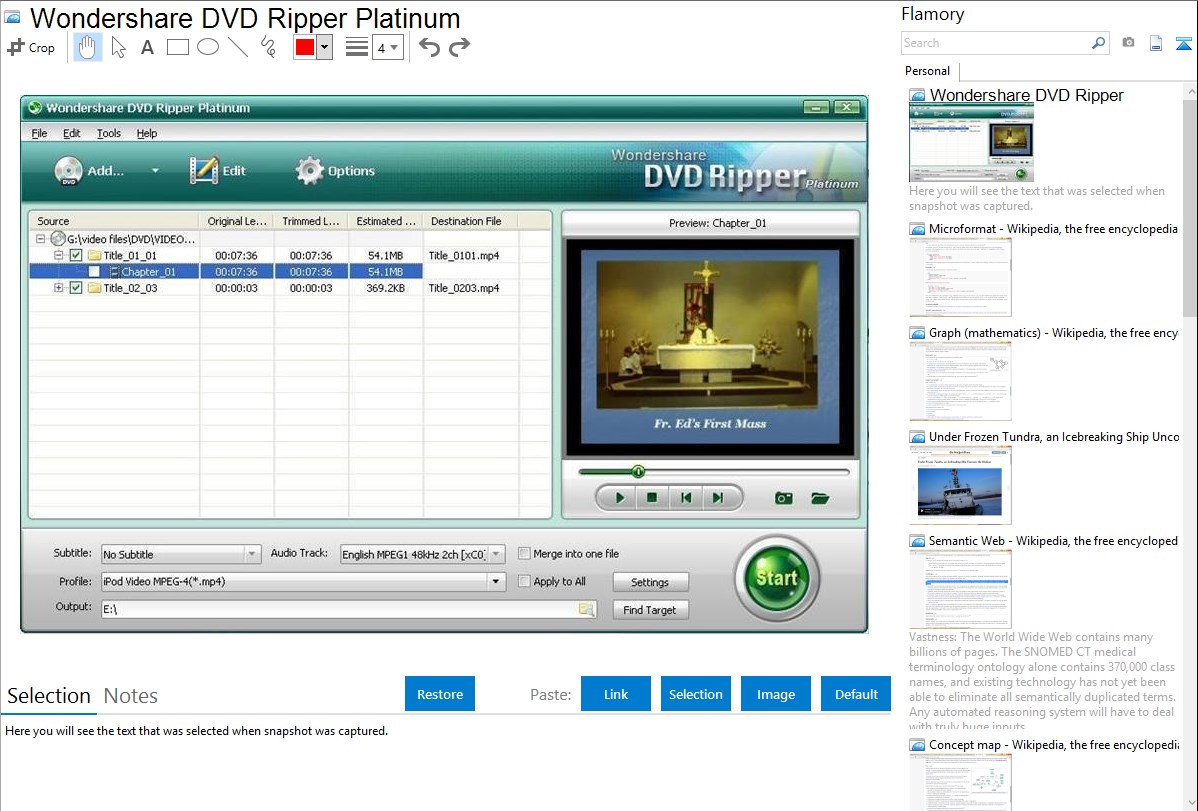Image resolution: width=1198 pixels, height=811 pixels.
Task: Click the Restore button
Action: (440, 693)
